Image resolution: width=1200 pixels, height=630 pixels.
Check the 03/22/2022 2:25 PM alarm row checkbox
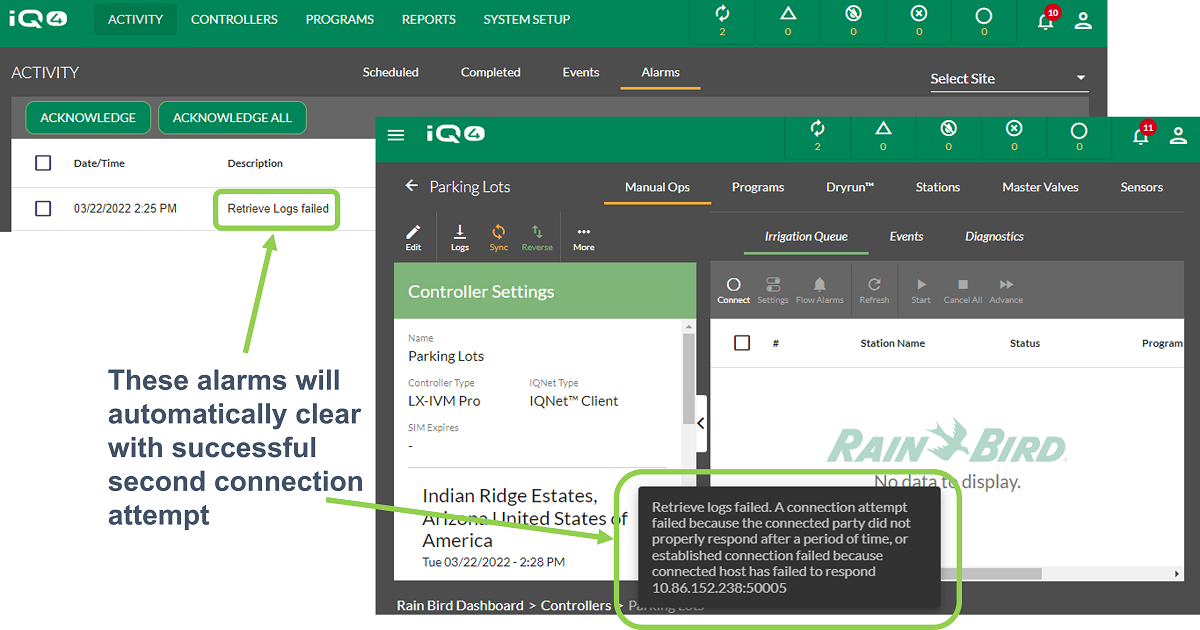(x=43, y=209)
